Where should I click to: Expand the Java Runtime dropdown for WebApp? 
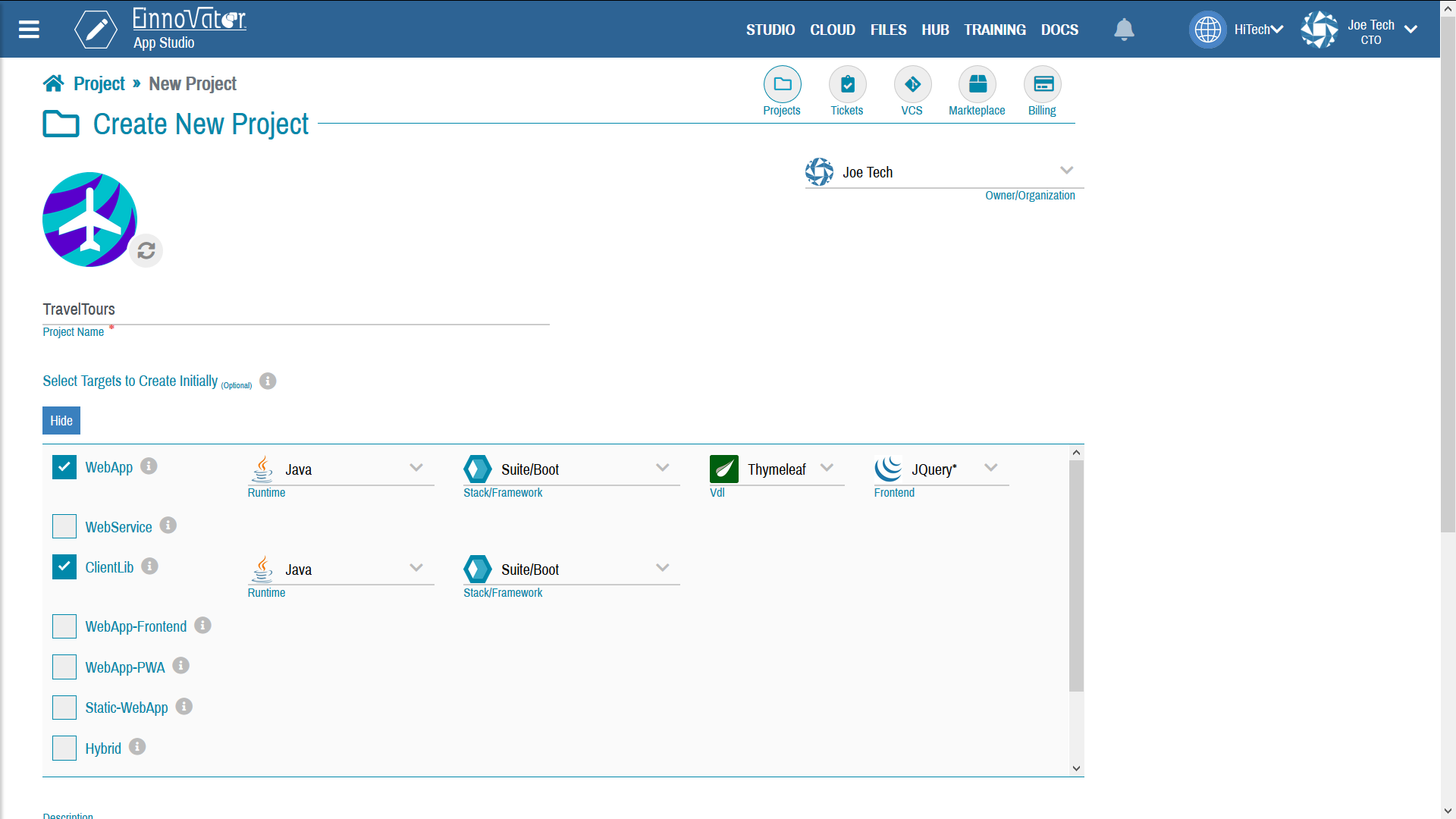pos(417,467)
